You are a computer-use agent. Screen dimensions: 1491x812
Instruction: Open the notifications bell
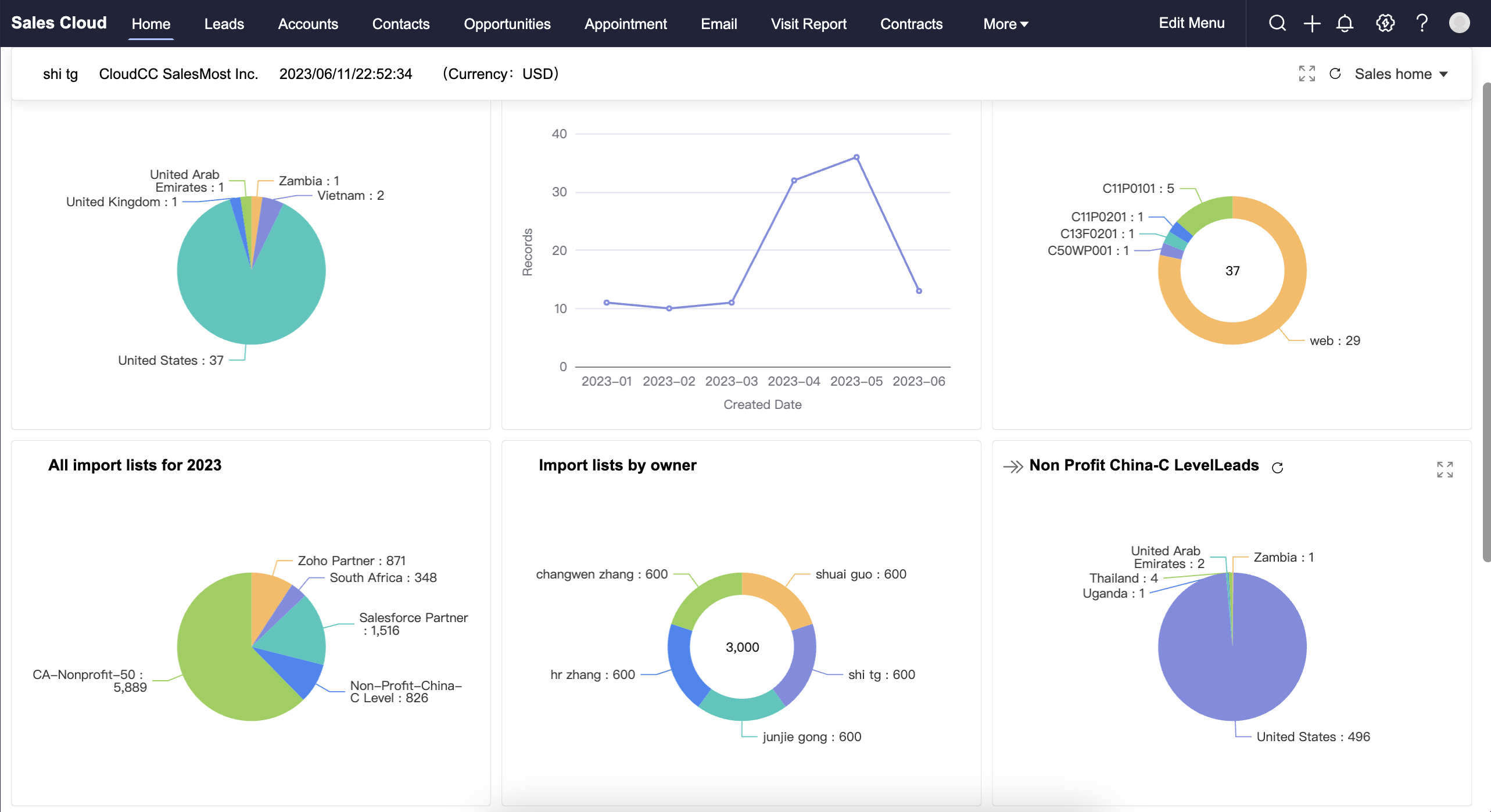click(x=1345, y=24)
